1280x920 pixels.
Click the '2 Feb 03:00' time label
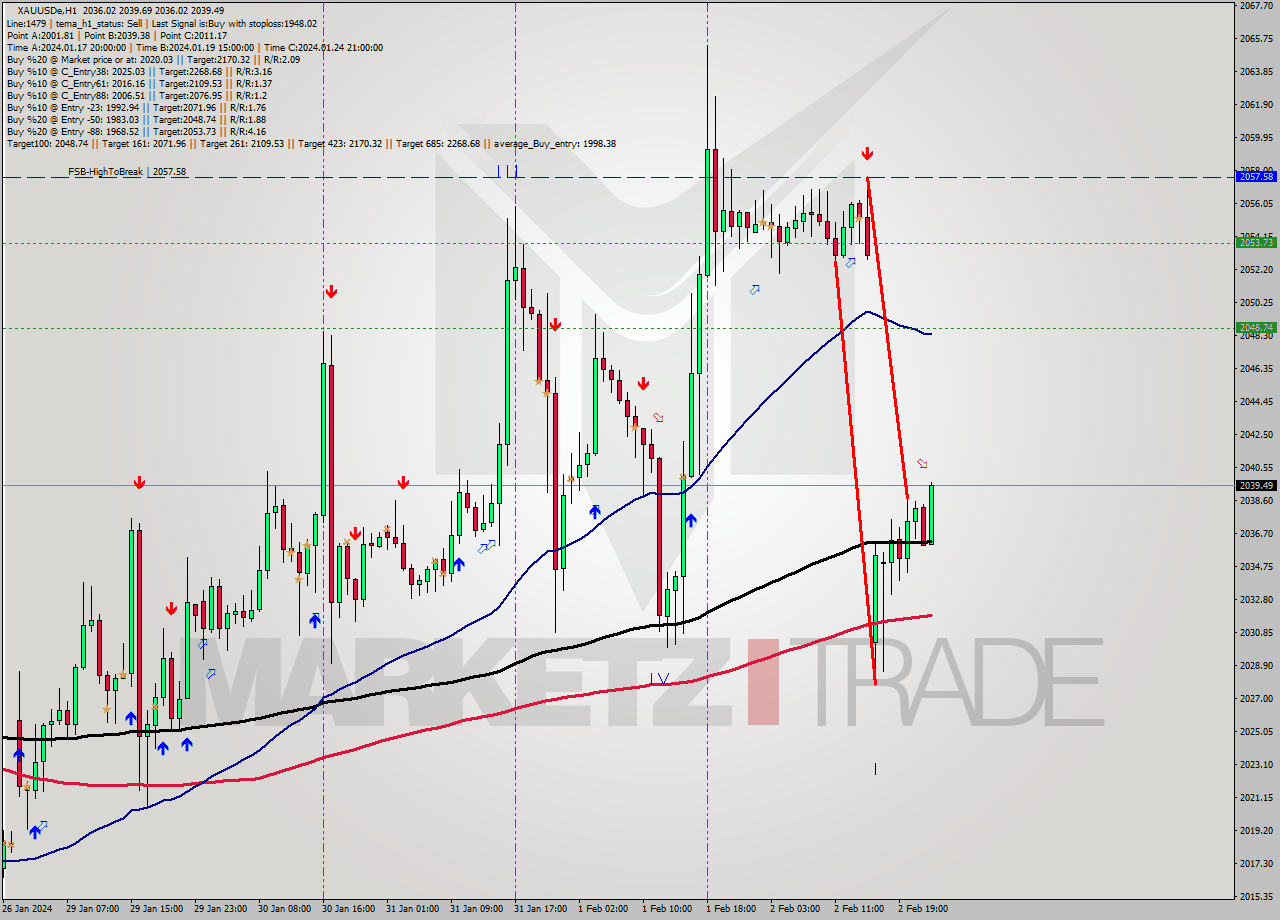click(795, 909)
